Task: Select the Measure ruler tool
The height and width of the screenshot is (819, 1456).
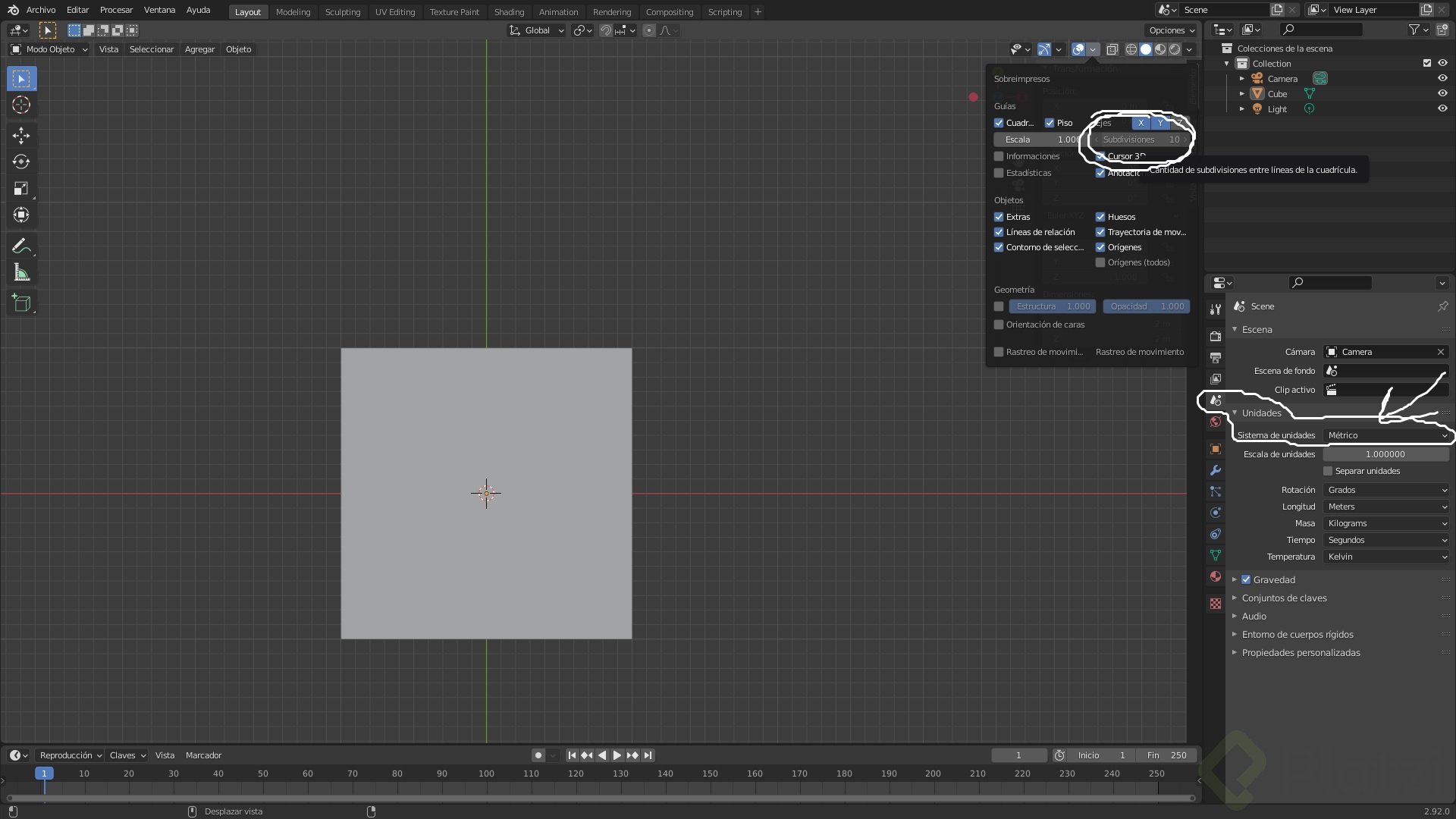Action: click(x=21, y=273)
